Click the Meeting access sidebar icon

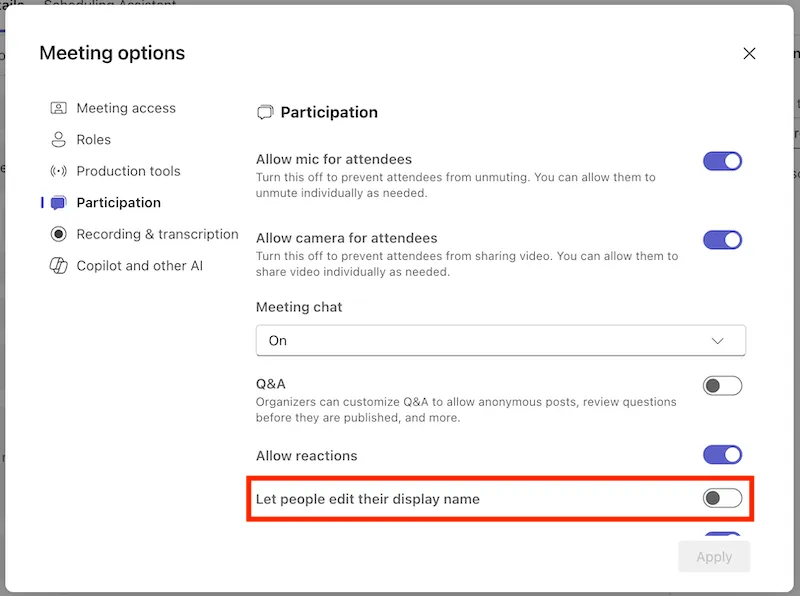(x=58, y=108)
